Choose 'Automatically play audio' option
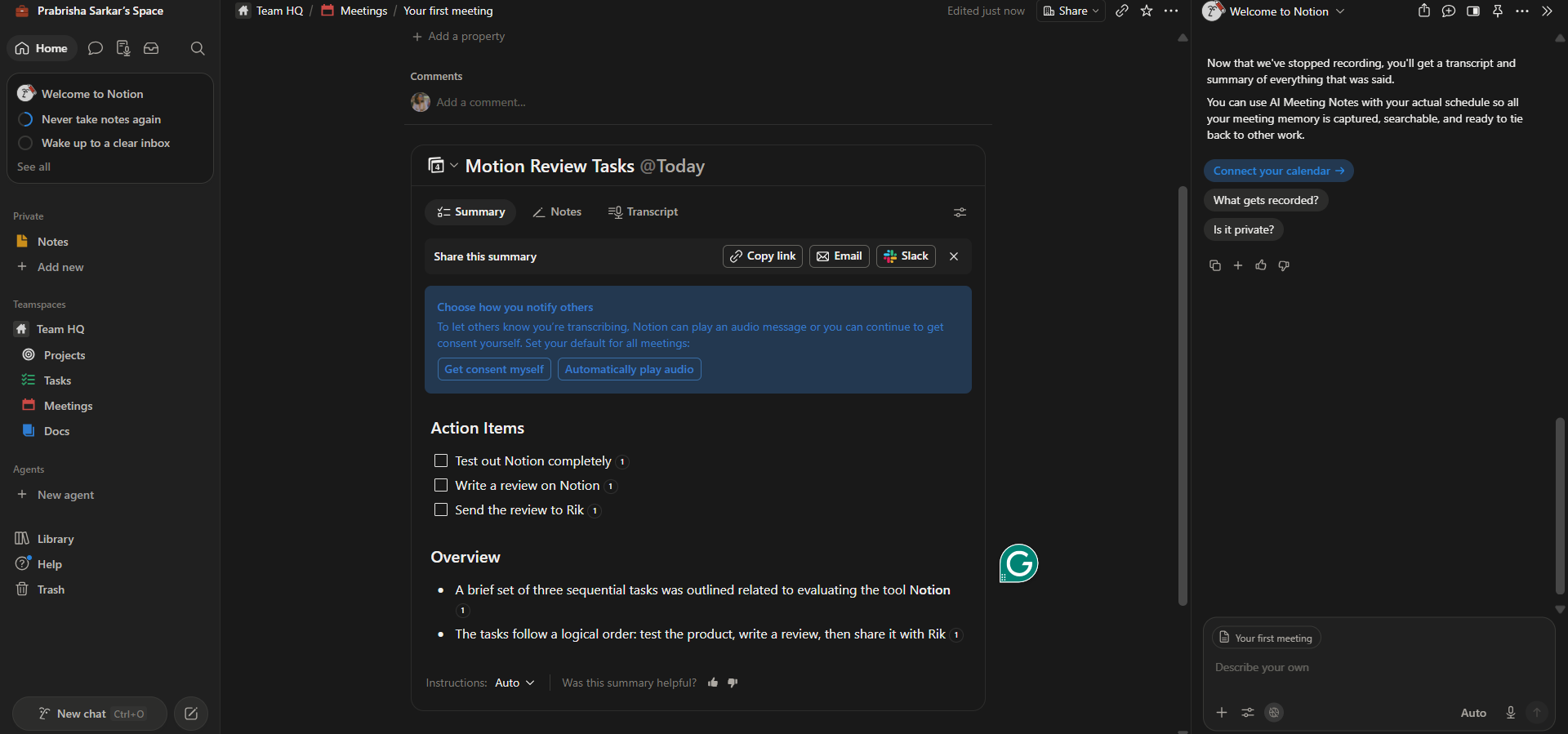The image size is (1568, 734). (x=629, y=369)
